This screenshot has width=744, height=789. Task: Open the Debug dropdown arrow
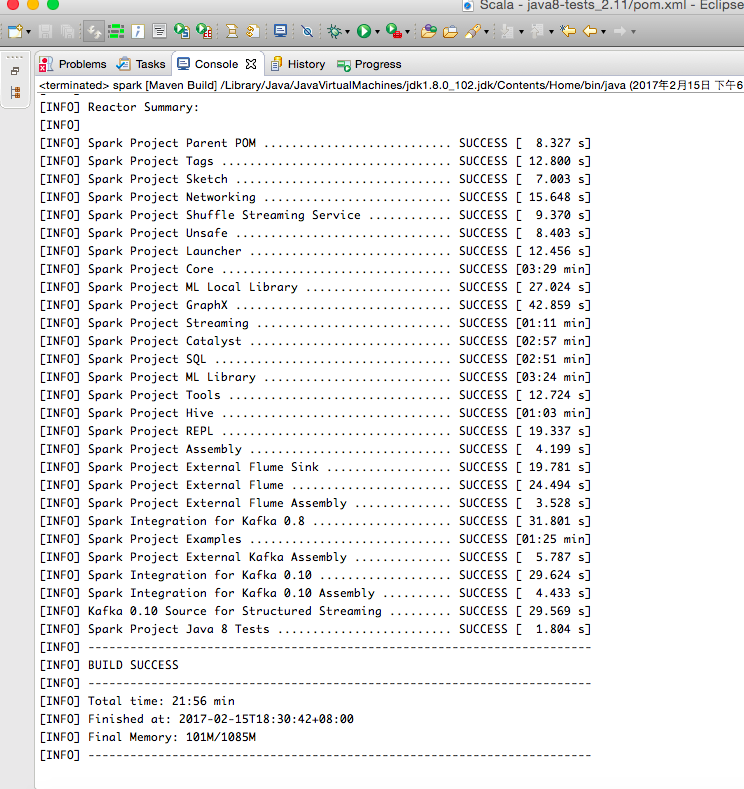347,32
